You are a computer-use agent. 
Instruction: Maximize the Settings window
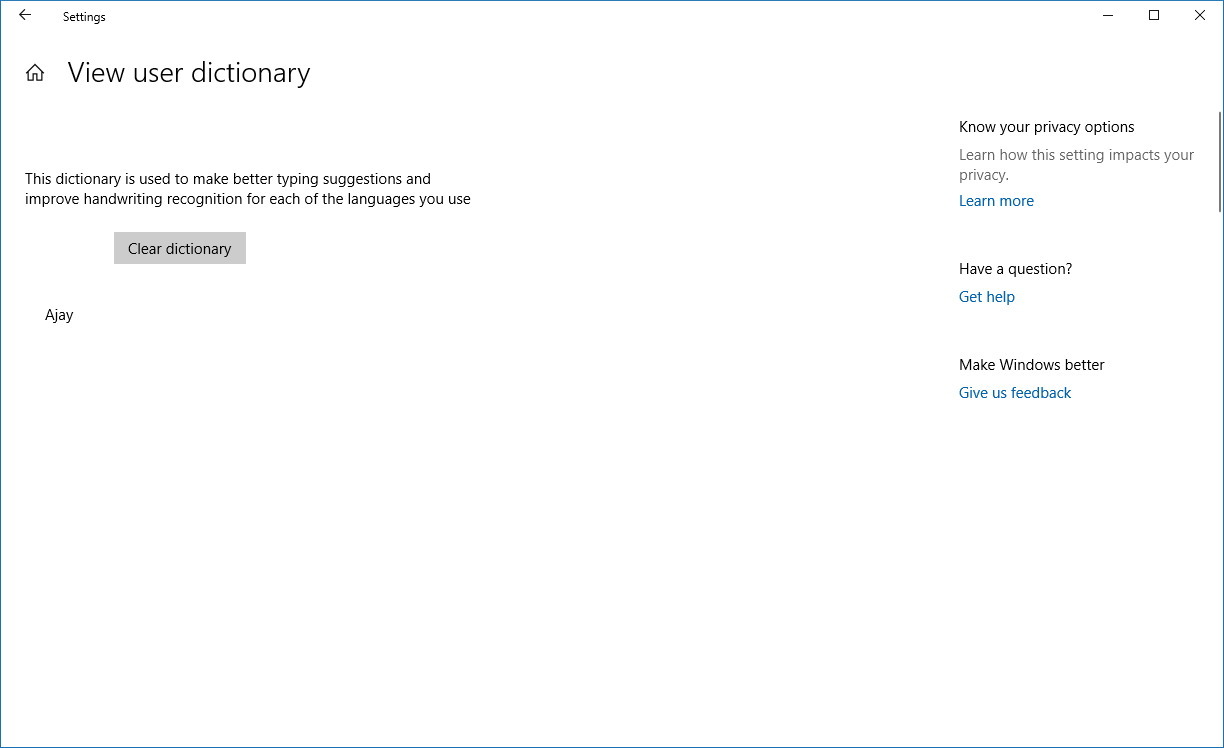pyautogui.click(x=1154, y=16)
